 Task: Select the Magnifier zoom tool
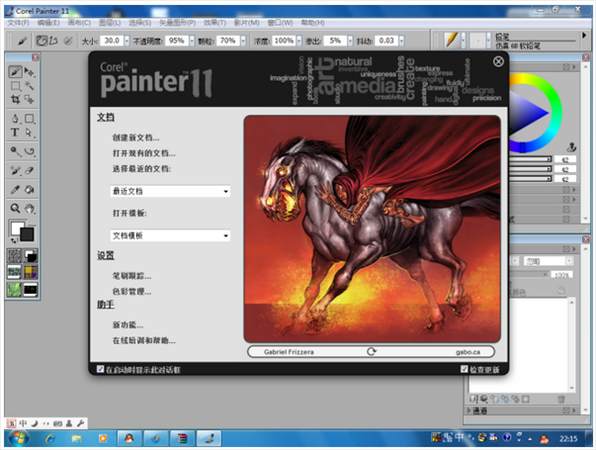click(x=15, y=208)
